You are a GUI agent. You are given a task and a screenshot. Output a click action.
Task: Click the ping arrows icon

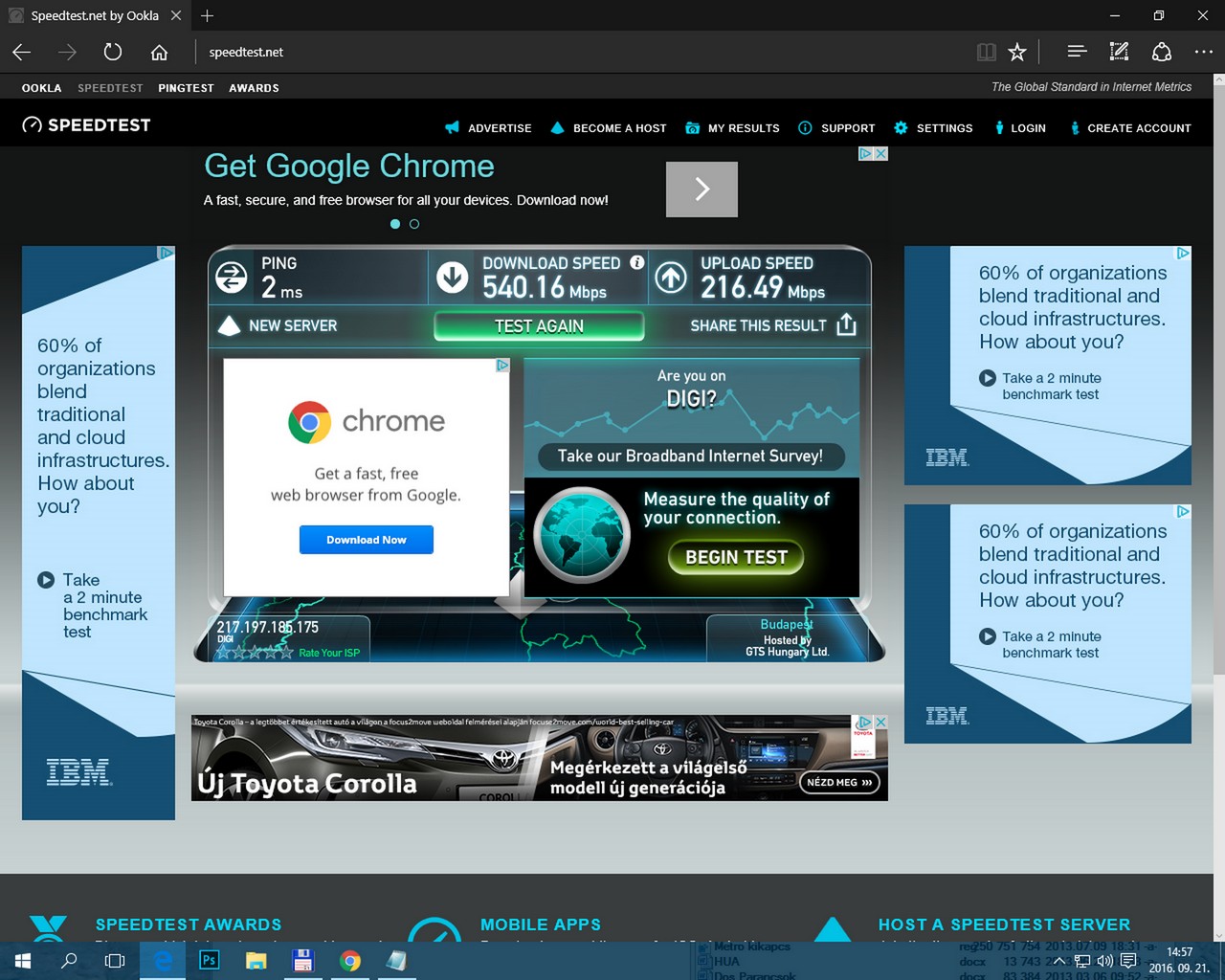[231, 278]
